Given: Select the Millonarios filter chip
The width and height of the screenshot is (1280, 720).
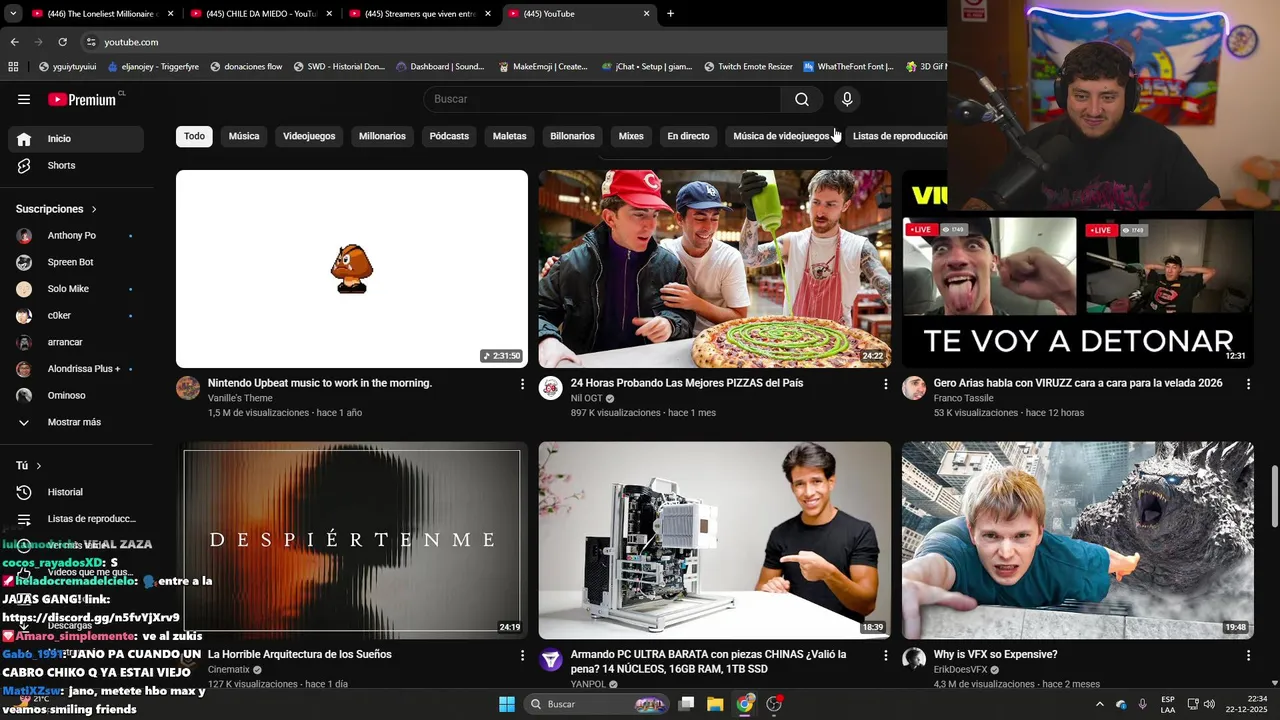Looking at the screenshot, I should (x=382, y=136).
